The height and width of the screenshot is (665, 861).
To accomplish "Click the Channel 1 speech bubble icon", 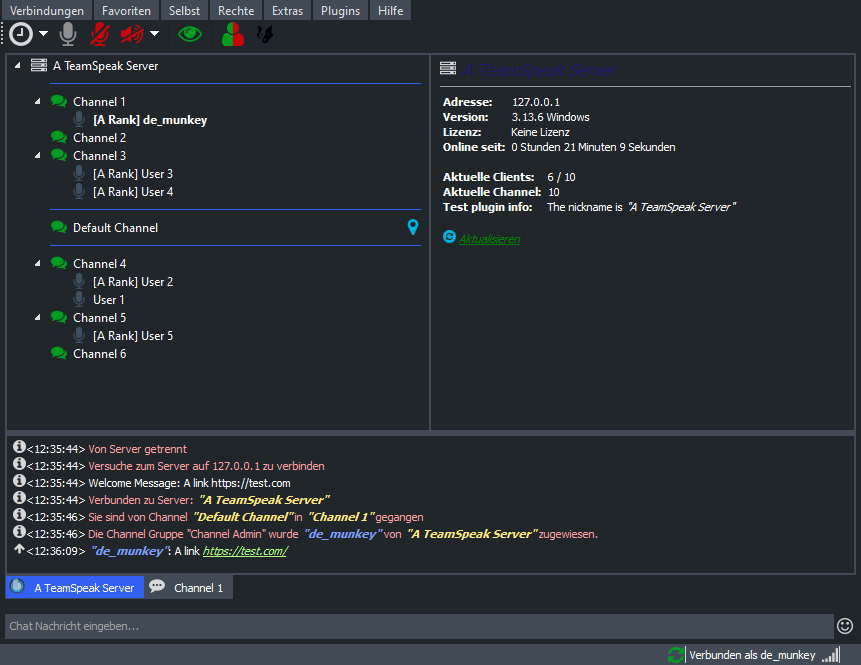I will [59, 101].
